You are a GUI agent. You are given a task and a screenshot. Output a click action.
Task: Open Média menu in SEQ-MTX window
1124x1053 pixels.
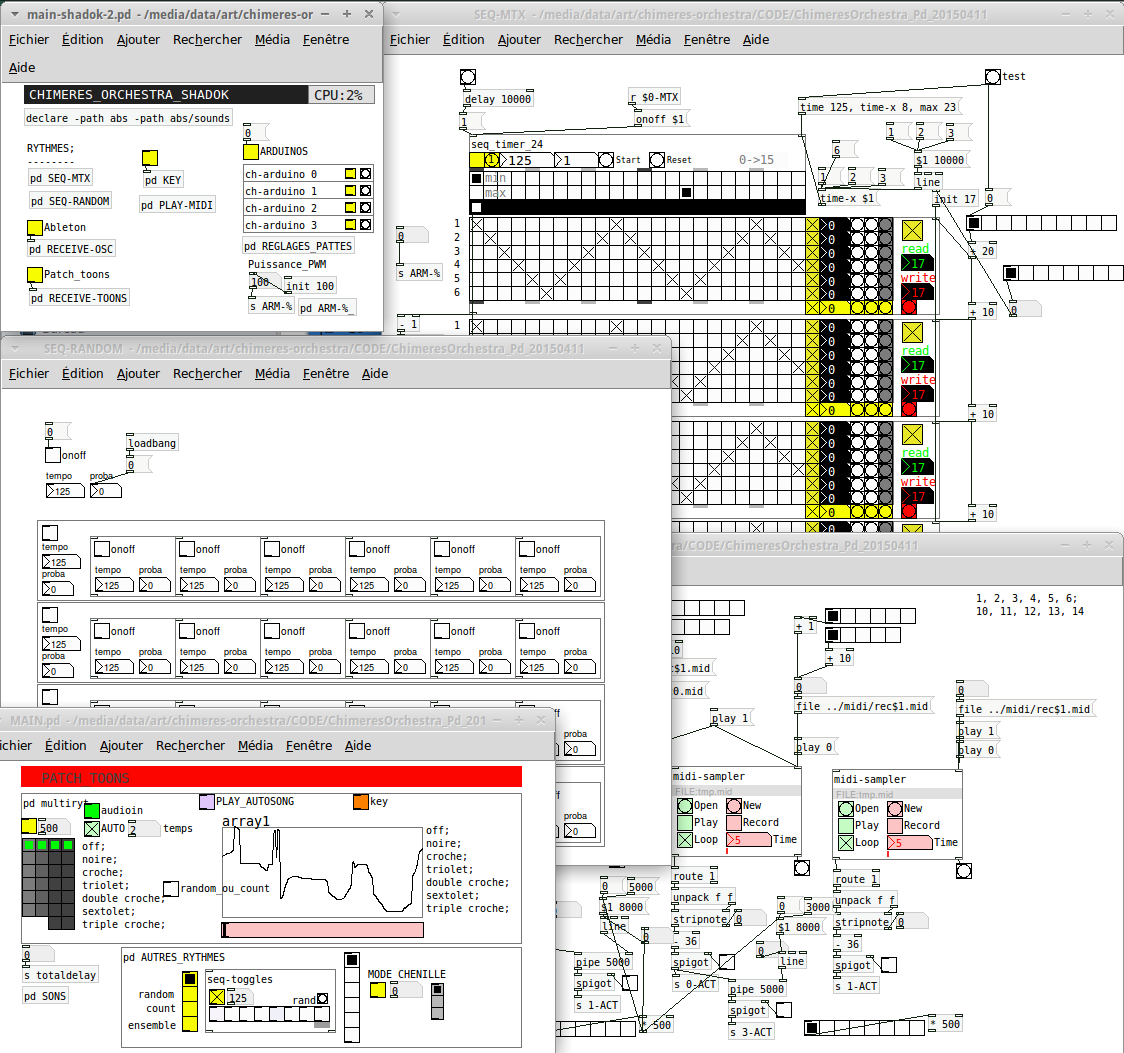653,39
